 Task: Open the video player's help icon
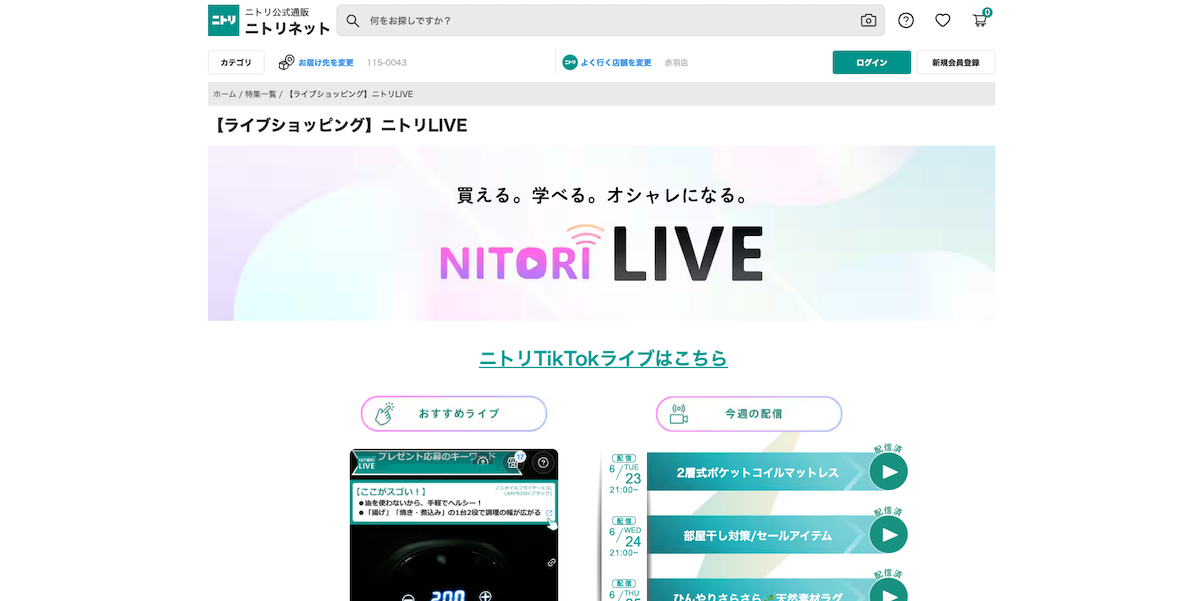click(x=543, y=462)
